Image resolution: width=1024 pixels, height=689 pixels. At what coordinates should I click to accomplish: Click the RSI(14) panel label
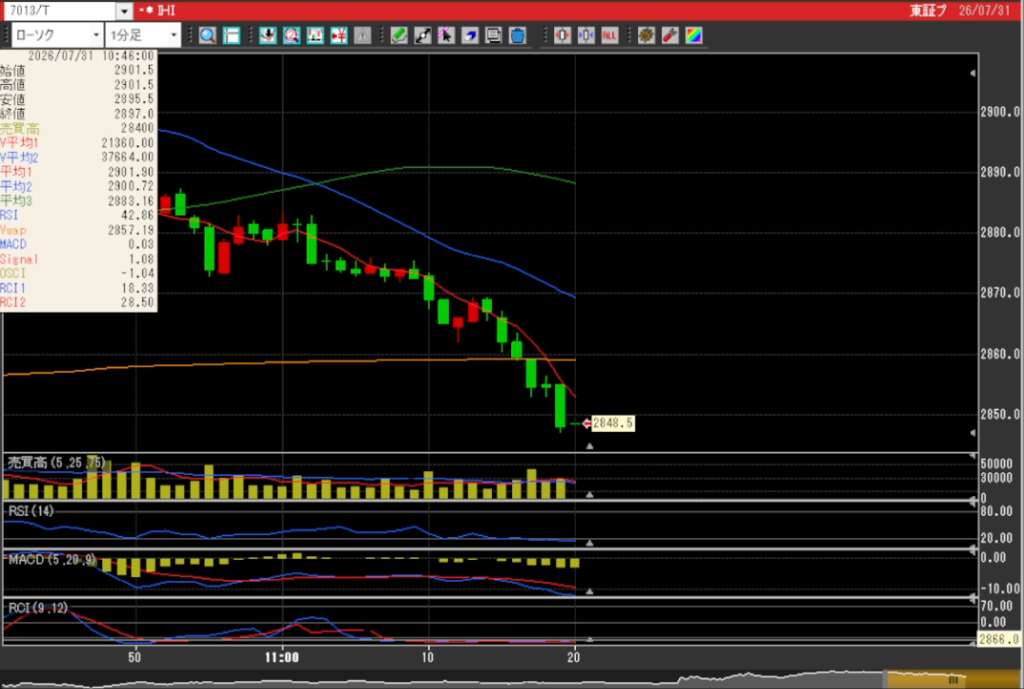[31, 511]
